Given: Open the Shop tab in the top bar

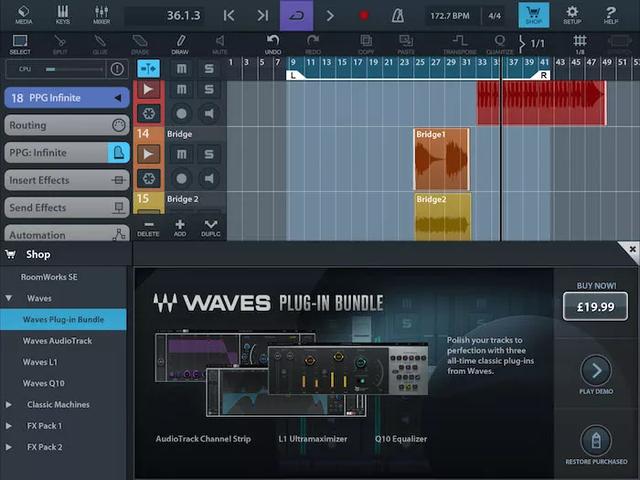Looking at the screenshot, I should coord(533,15).
